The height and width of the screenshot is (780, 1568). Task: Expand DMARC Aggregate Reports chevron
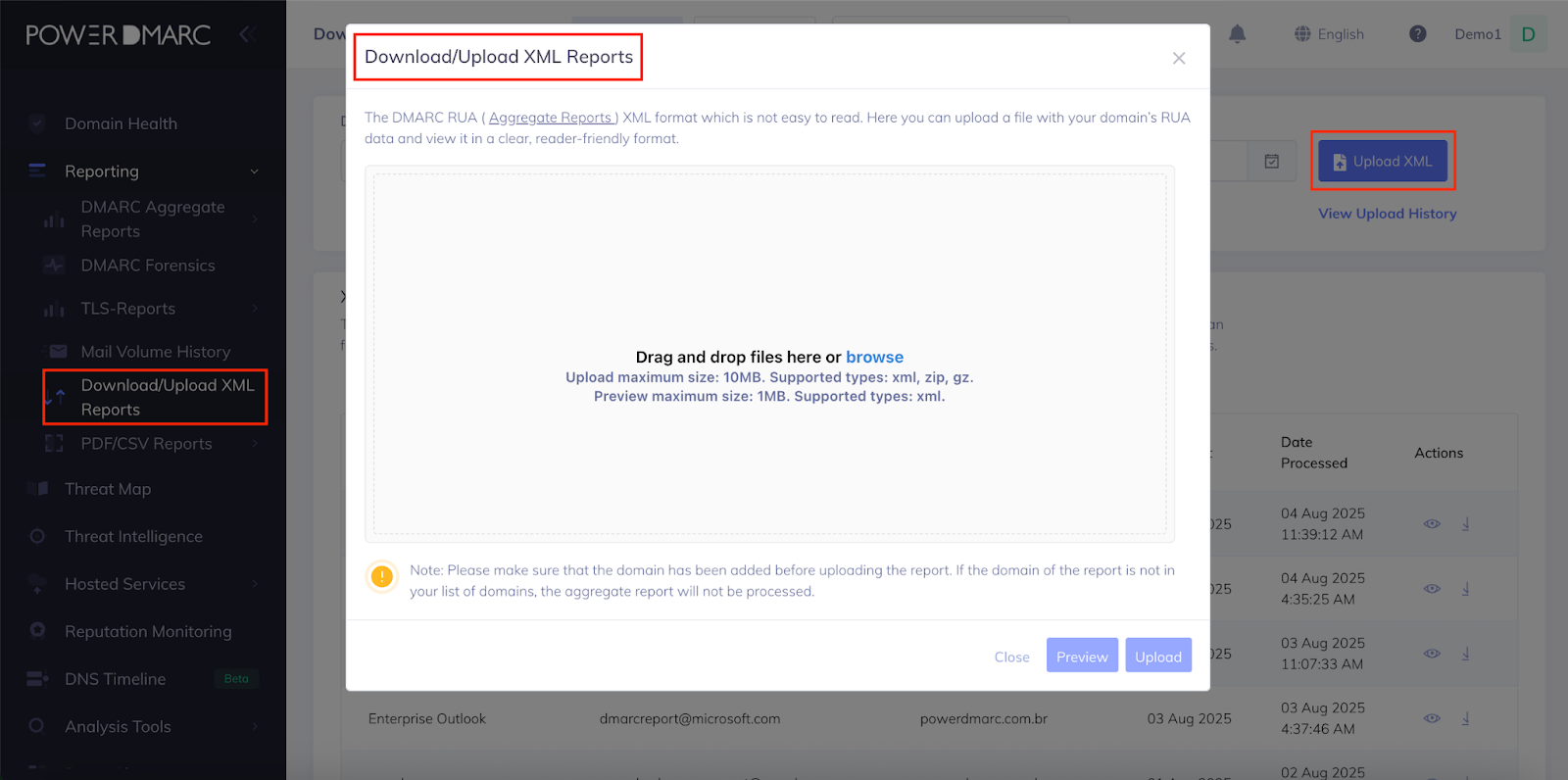[x=255, y=219]
